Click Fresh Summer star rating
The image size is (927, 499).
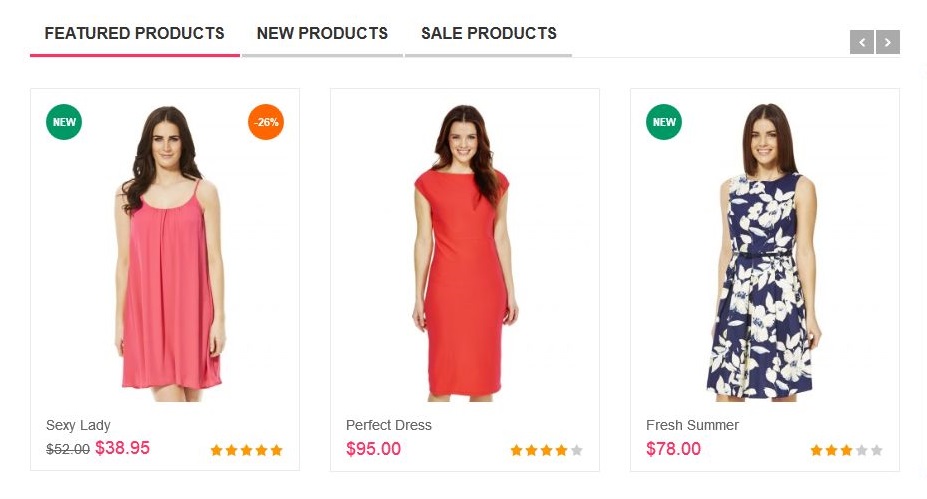pyautogui.click(x=846, y=450)
